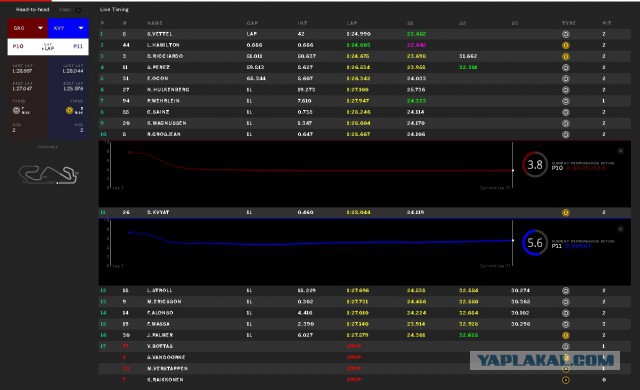Click V.Bottas's tyre compound icon
The width and height of the screenshot is (640, 390).
566,346
